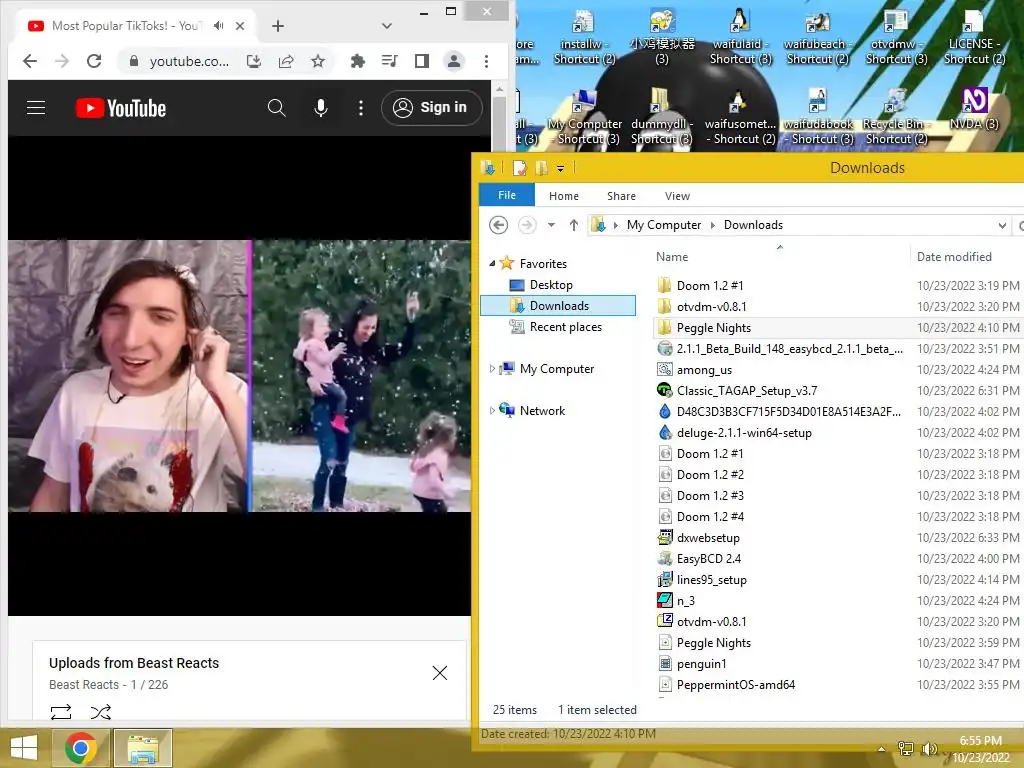Install app icon in Chrome address bar
The height and width of the screenshot is (768, 1024).
(254, 61)
